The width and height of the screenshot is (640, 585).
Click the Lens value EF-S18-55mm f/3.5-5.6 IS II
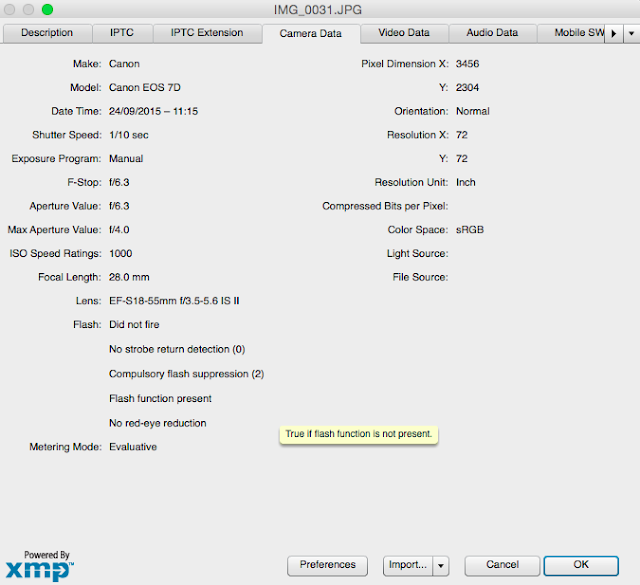coord(174,301)
